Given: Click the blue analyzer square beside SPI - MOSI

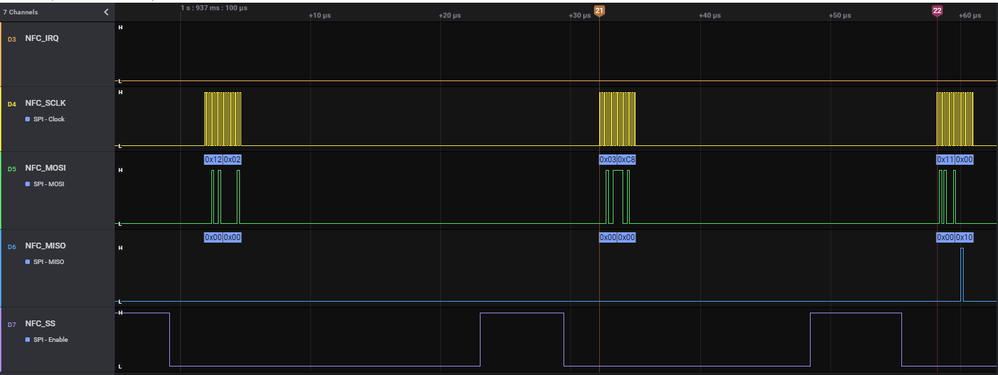Looking at the screenshot, I should pos(28,184).
